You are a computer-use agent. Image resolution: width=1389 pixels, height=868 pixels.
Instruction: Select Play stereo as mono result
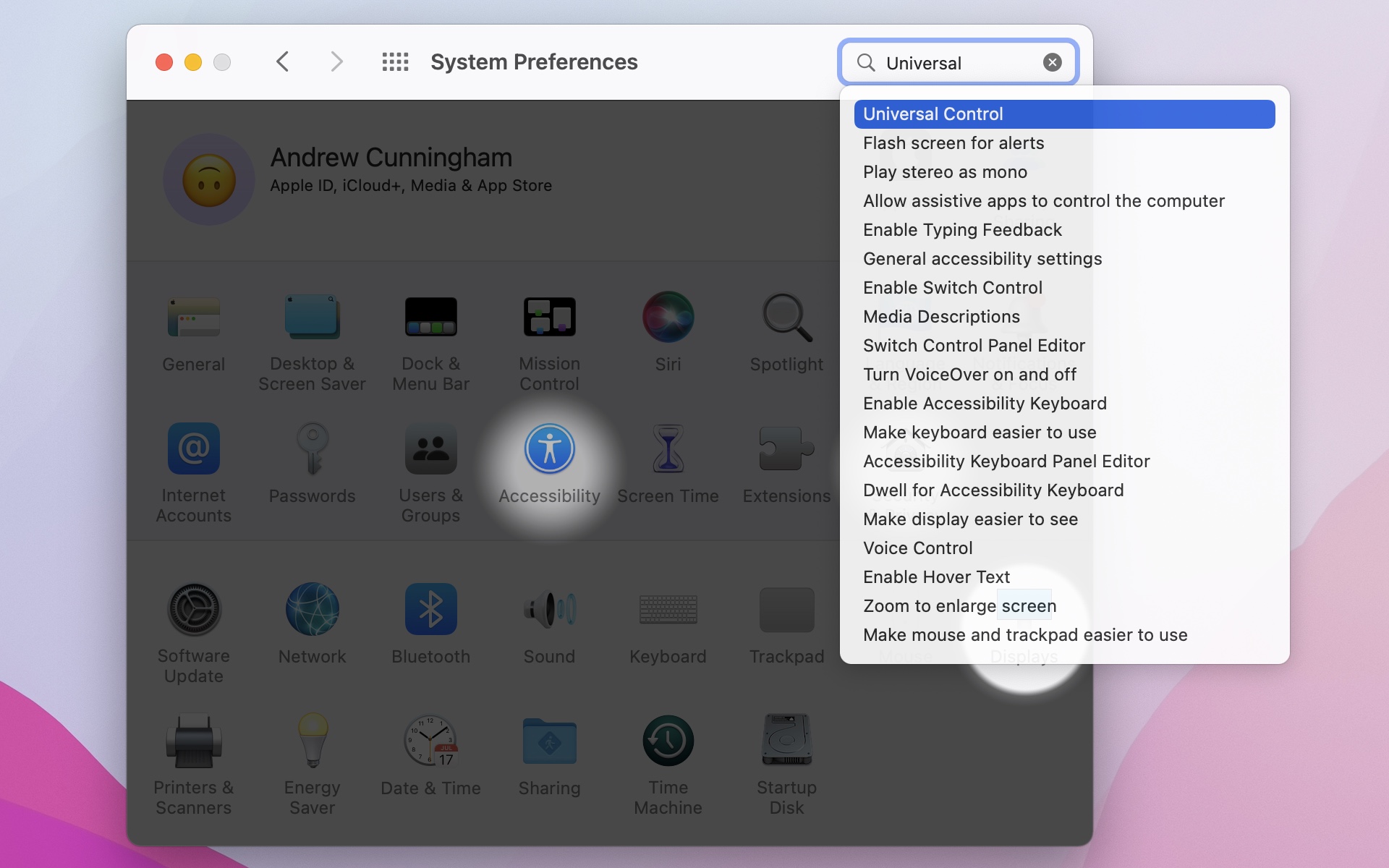click(1064, 172)
